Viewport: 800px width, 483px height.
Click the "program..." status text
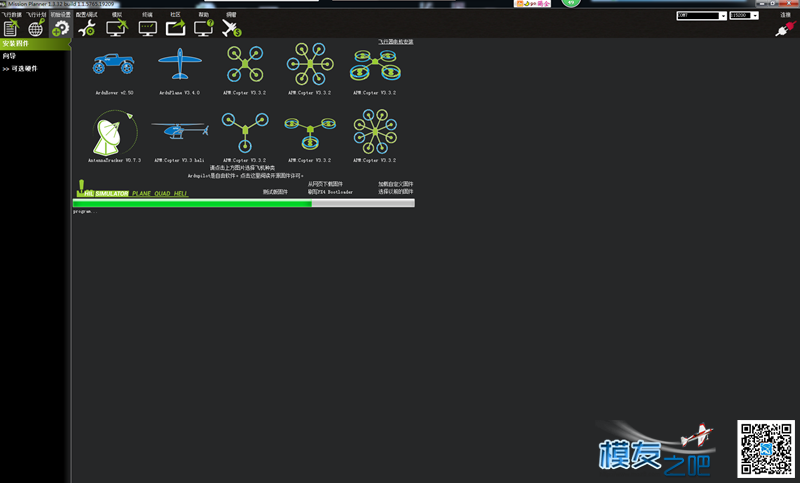click(85, 212)
